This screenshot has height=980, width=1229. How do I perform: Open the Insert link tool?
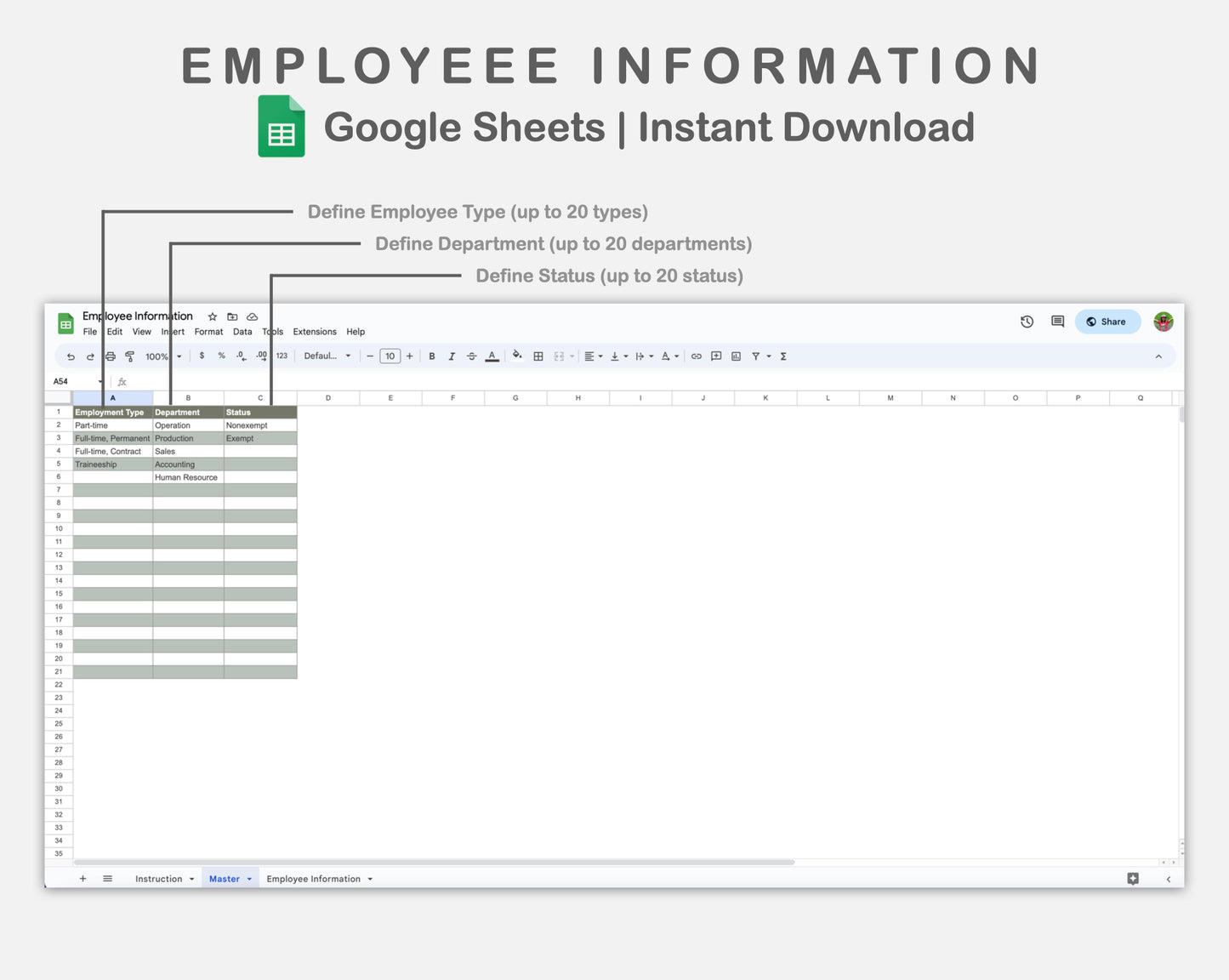click(x=696, y=356)
